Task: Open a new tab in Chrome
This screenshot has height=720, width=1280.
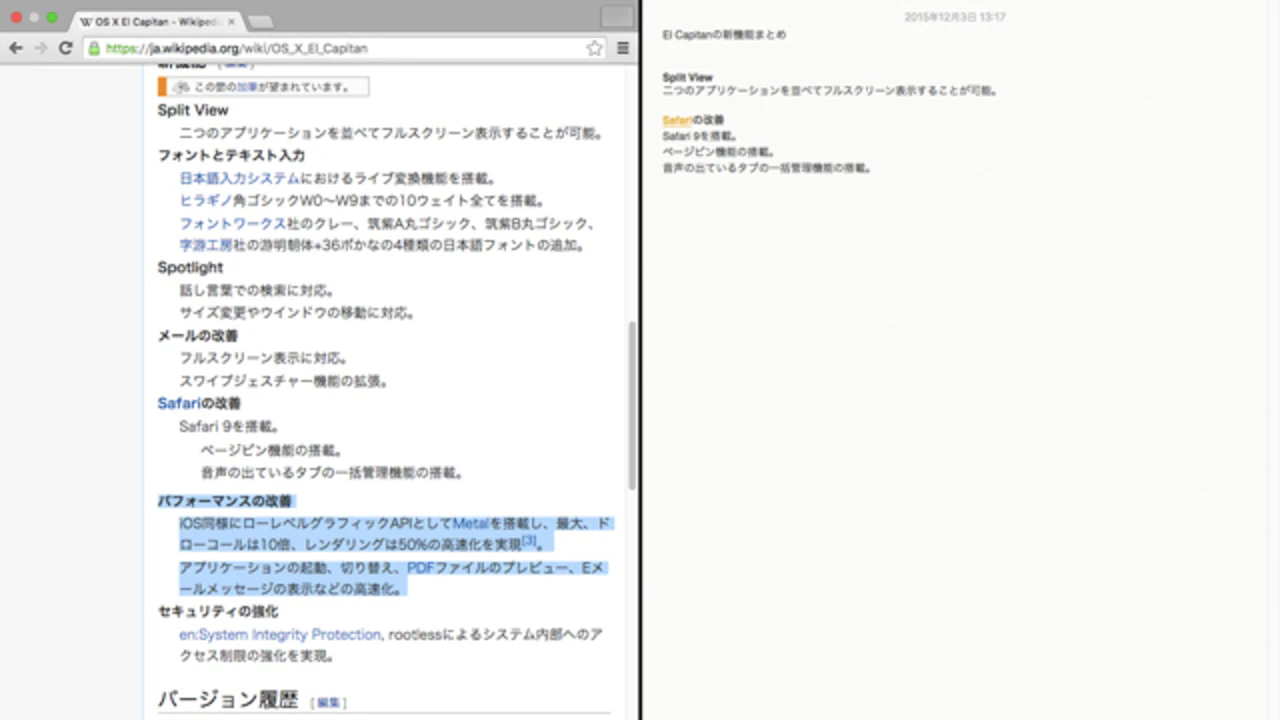Action: (260, 22)
